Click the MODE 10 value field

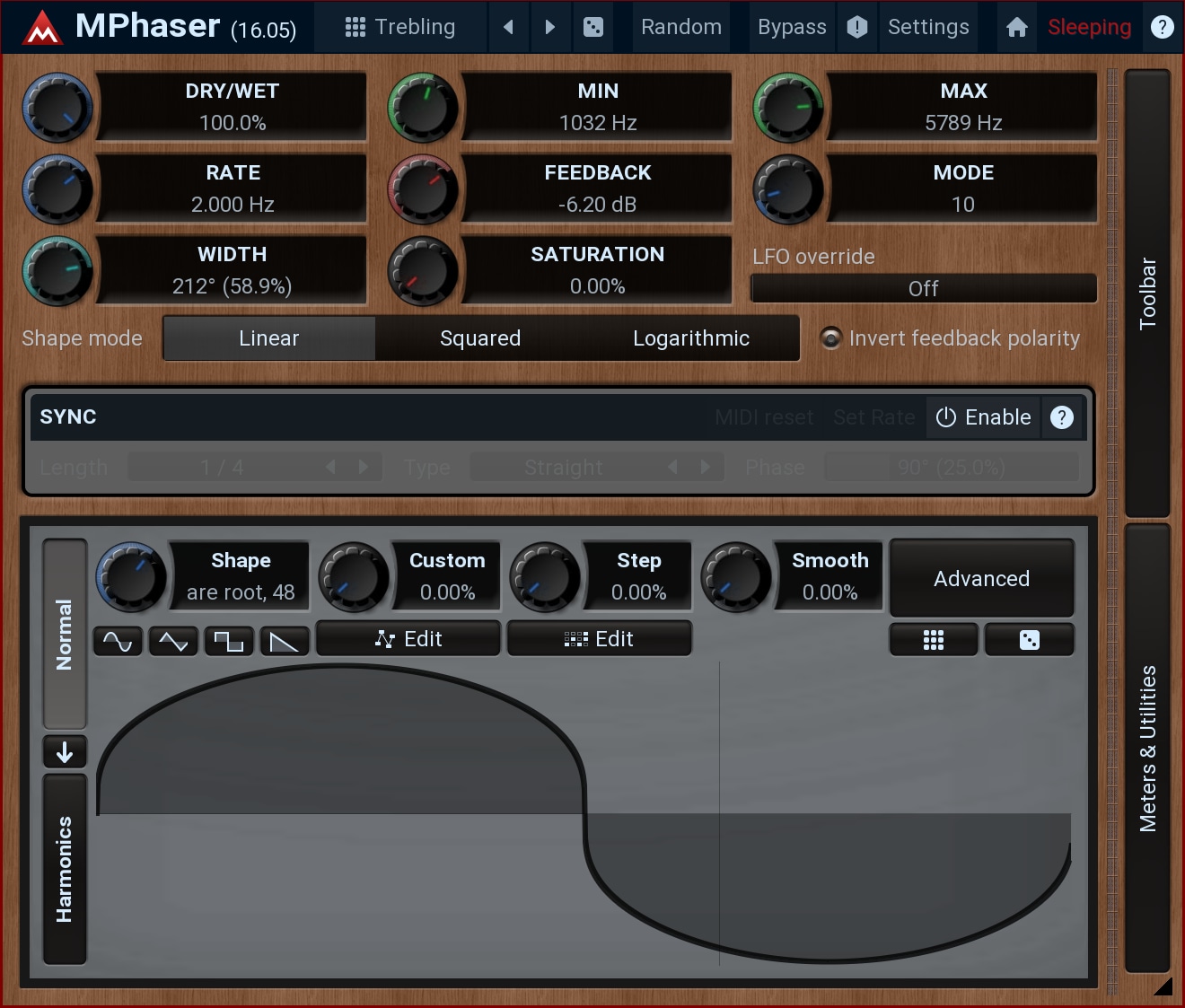click(x=963, y=188)
